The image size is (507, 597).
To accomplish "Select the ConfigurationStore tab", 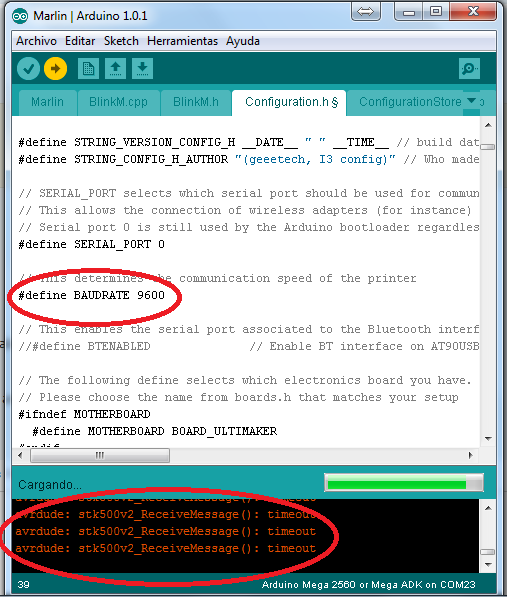I will 410,102.
